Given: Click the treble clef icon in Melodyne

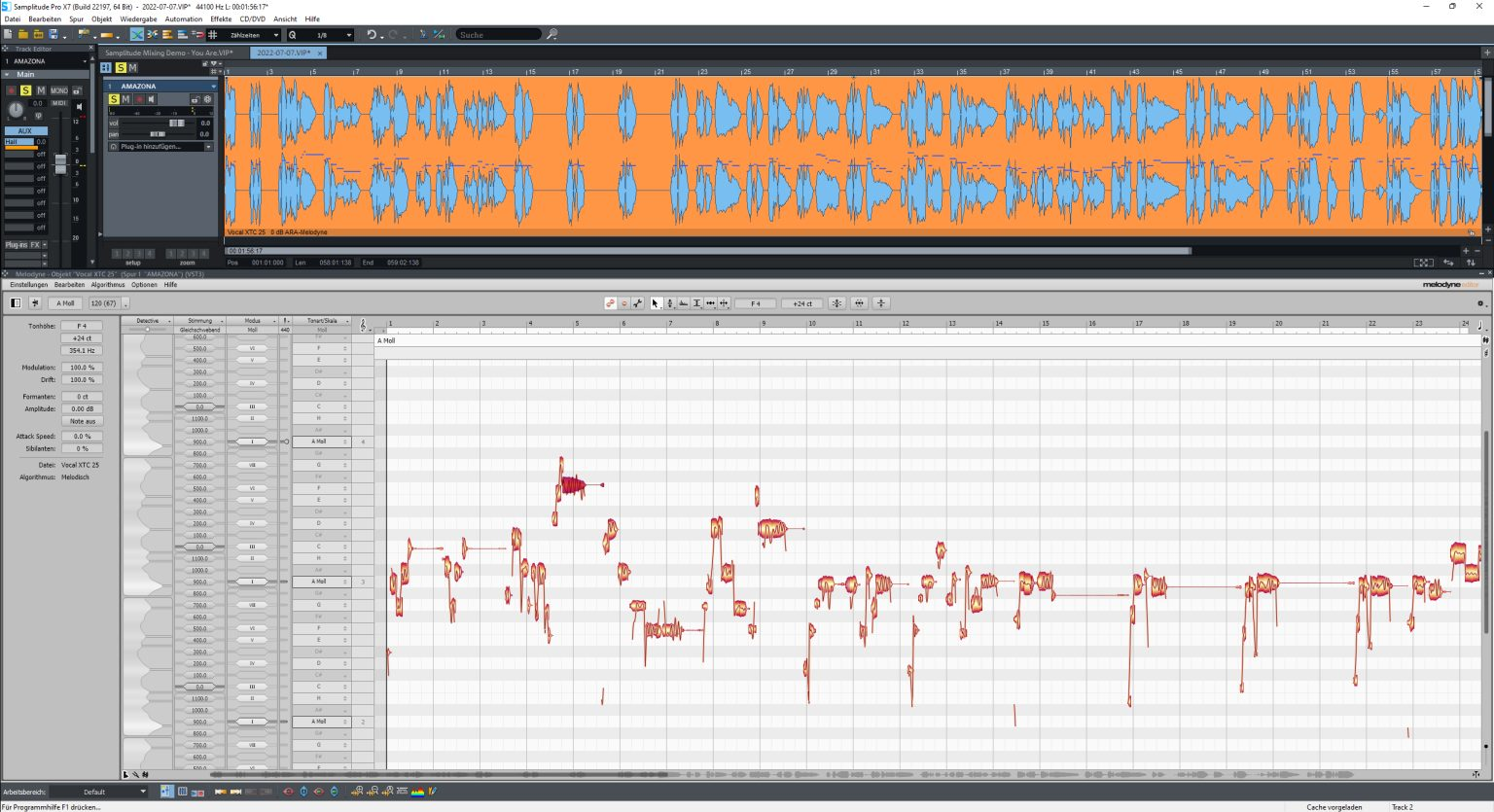Looking at the screenshot, I should [363, 325].
